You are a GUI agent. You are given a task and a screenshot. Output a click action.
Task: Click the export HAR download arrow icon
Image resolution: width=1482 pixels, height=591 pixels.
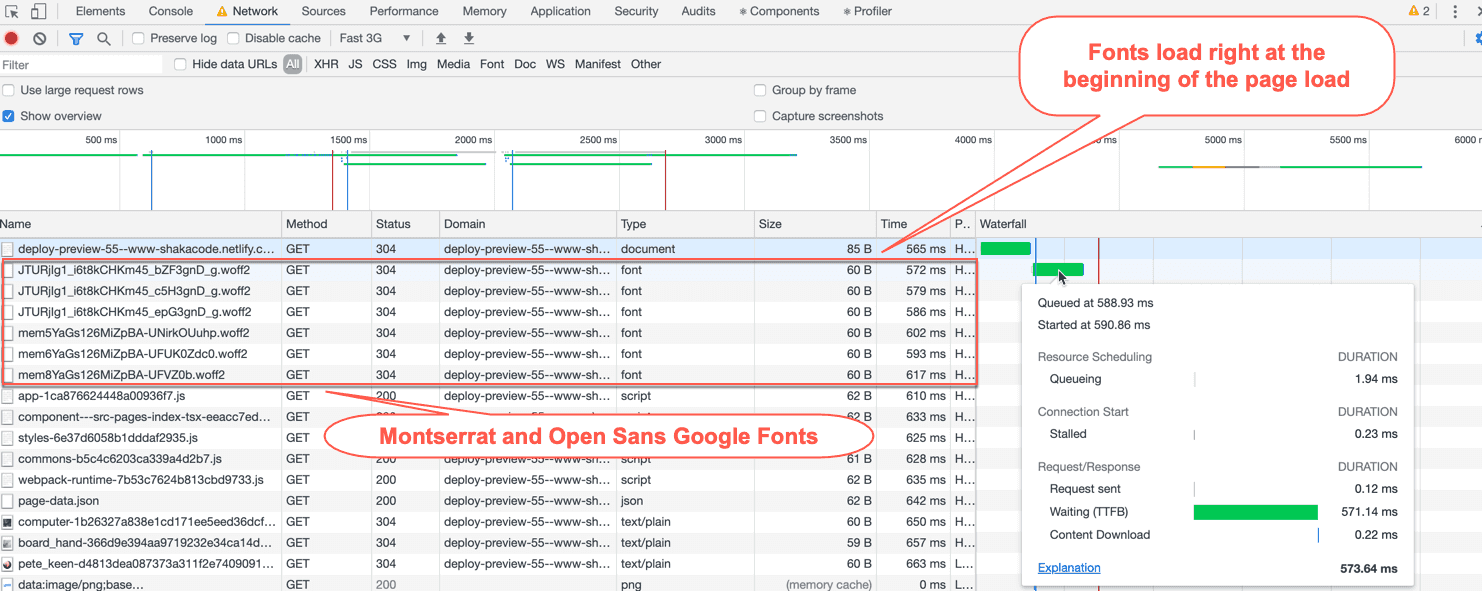(x=469, y=39)
